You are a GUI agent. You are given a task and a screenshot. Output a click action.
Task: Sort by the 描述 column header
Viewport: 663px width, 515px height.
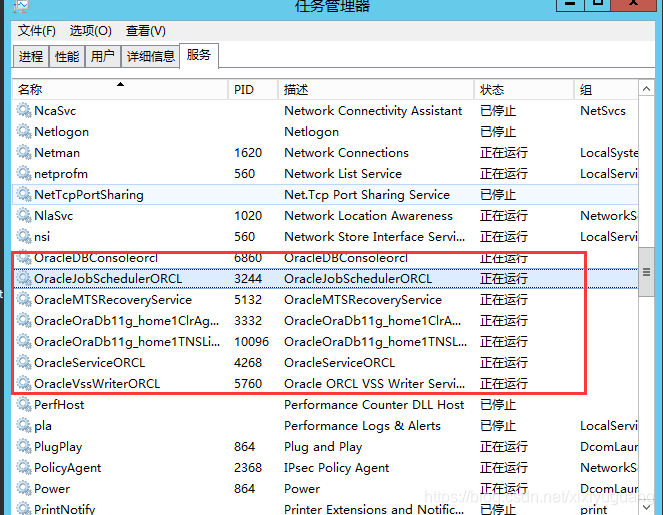click(x=376, y=90)
